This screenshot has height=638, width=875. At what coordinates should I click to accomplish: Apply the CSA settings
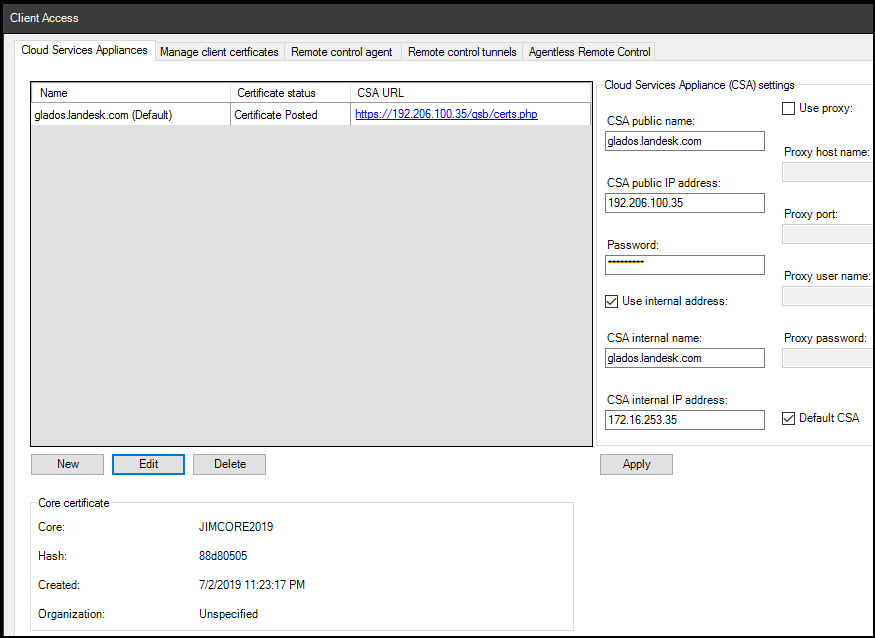click(x=636, y=464)
